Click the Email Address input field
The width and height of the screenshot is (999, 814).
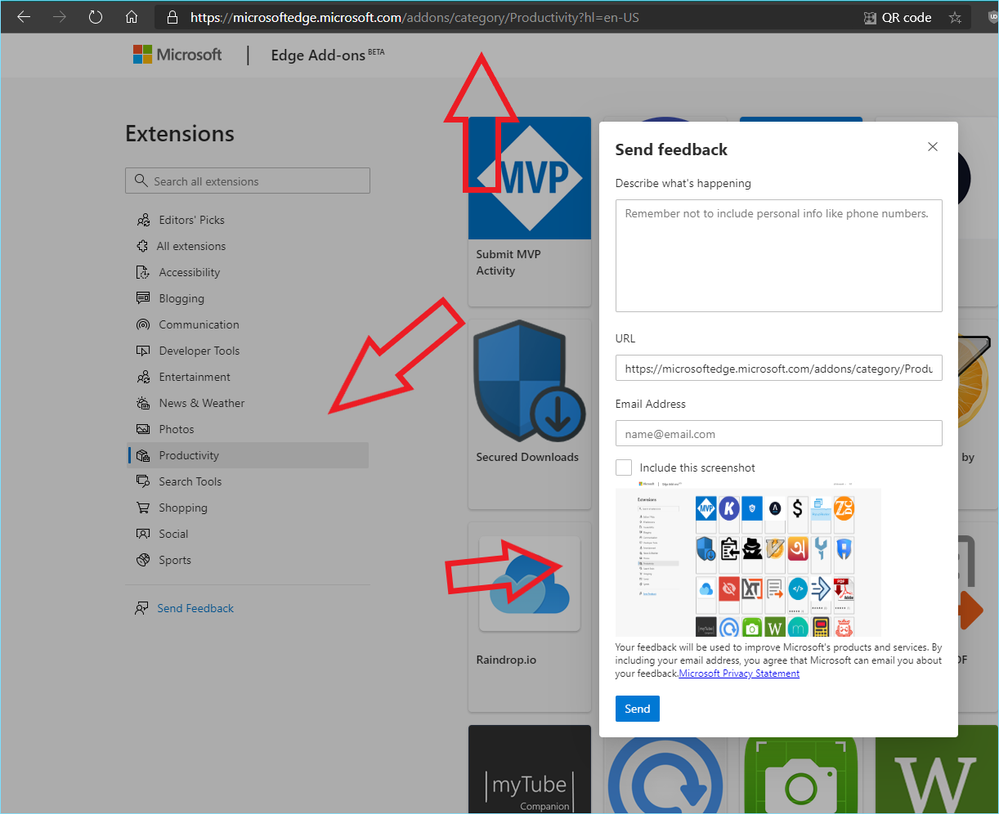coord(779,433)
